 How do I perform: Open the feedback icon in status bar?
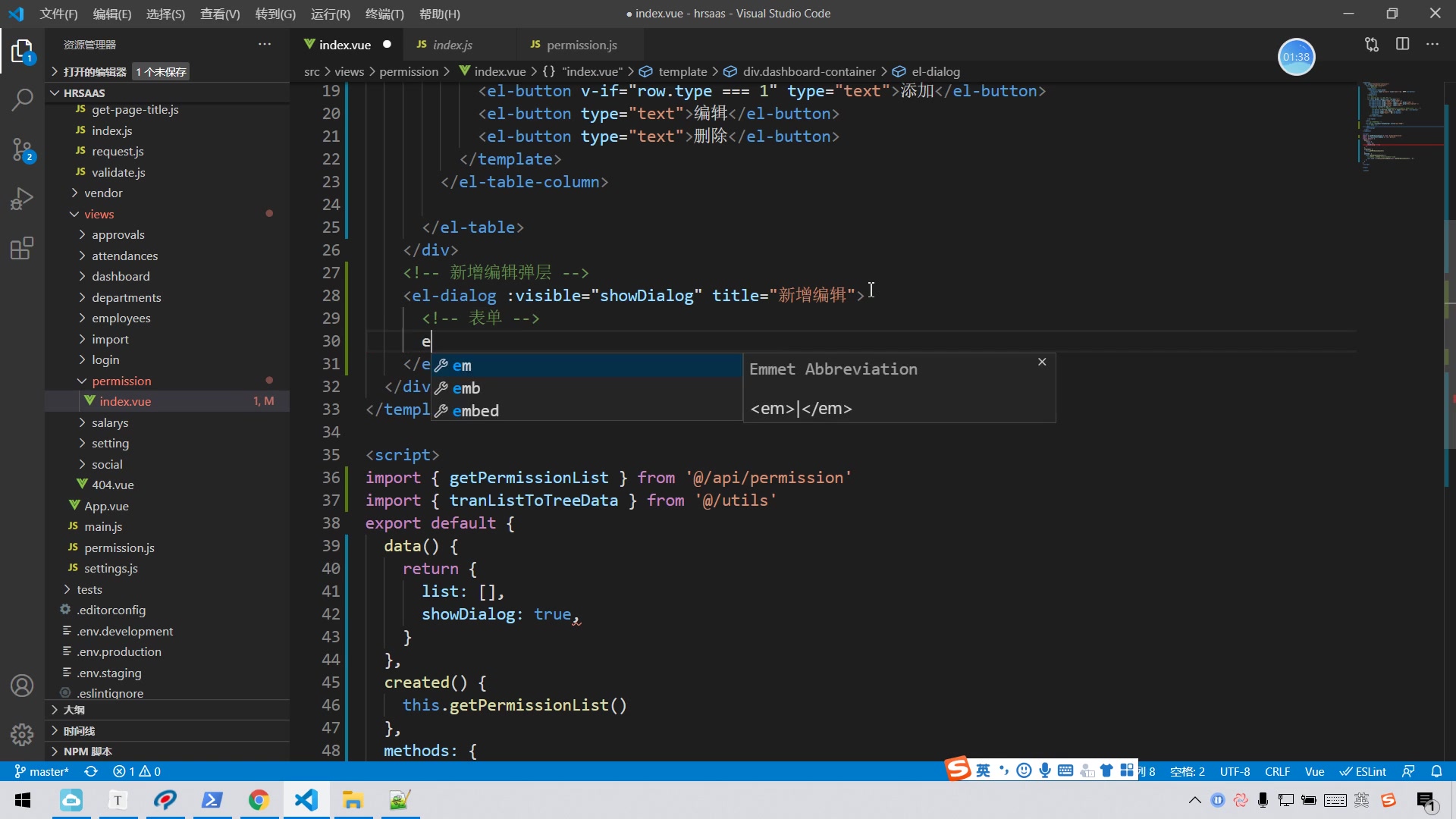1408,771
